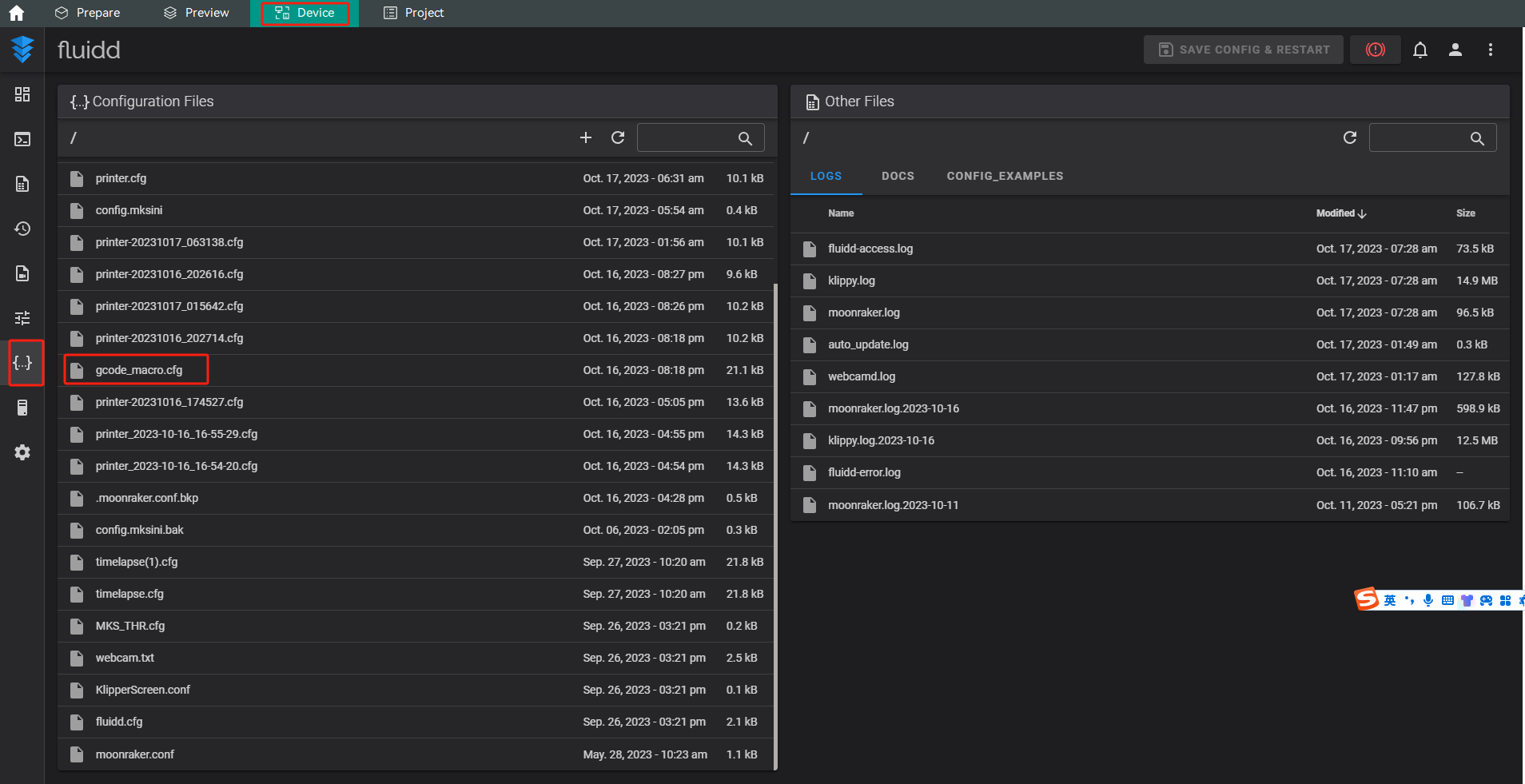Open notifications bell

tap(1420, 50)
